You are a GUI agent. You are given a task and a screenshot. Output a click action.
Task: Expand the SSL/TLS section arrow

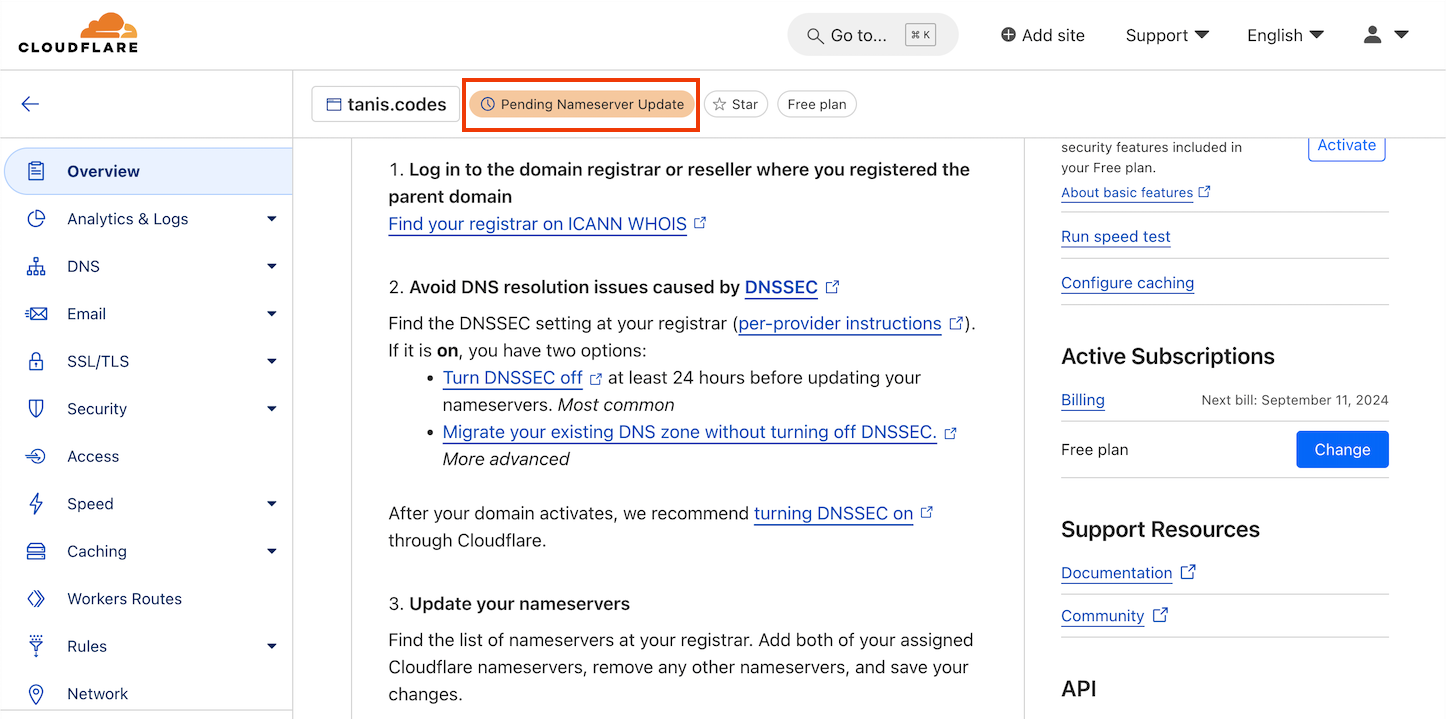click(271, 362)
